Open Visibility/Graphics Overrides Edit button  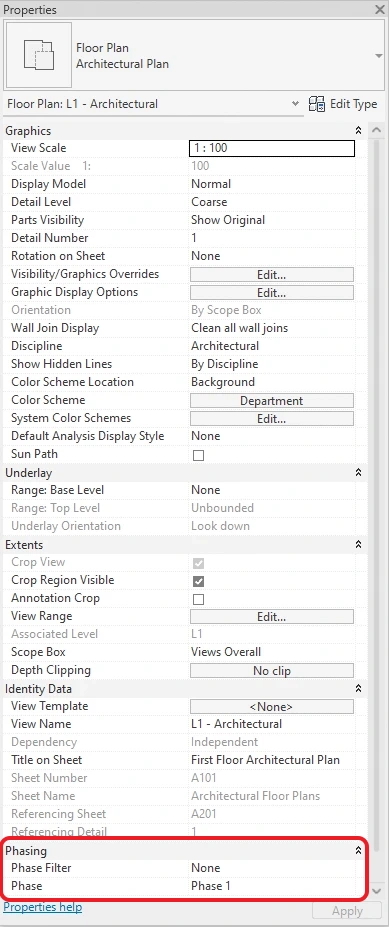point(272,274)
